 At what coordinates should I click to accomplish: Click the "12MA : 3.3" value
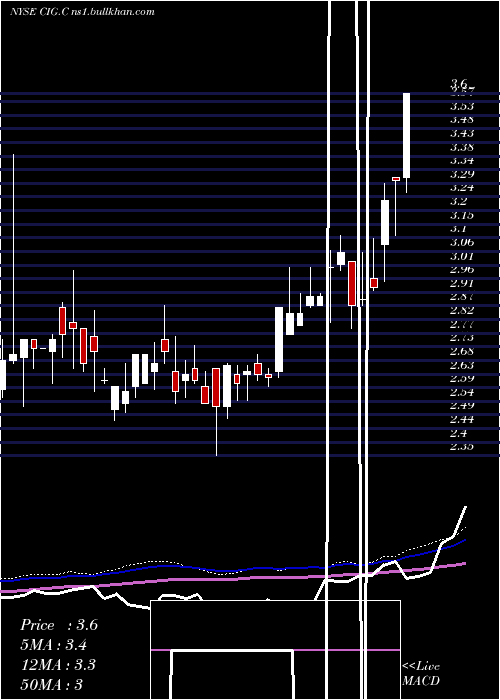pyautogui.click(x=58, y=665)
